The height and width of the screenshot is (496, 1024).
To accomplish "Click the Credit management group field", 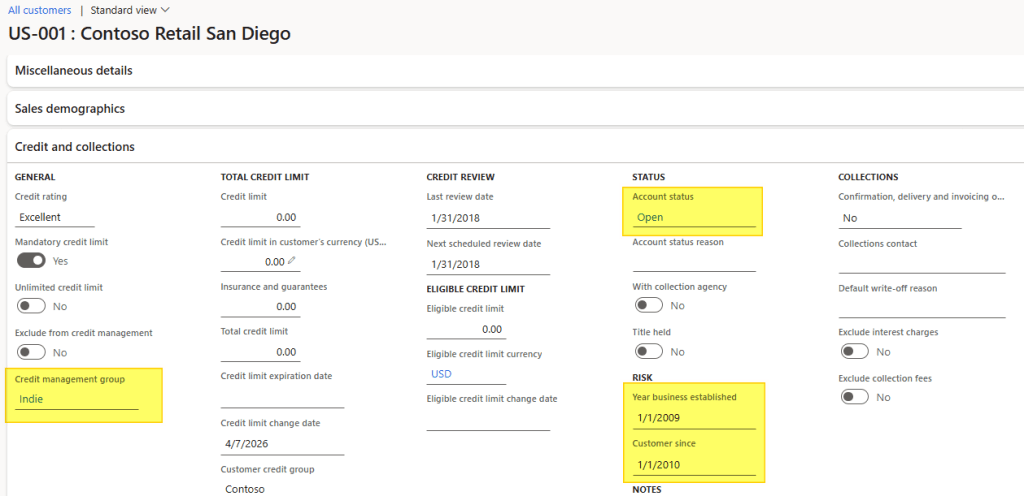I will point(77,399).
